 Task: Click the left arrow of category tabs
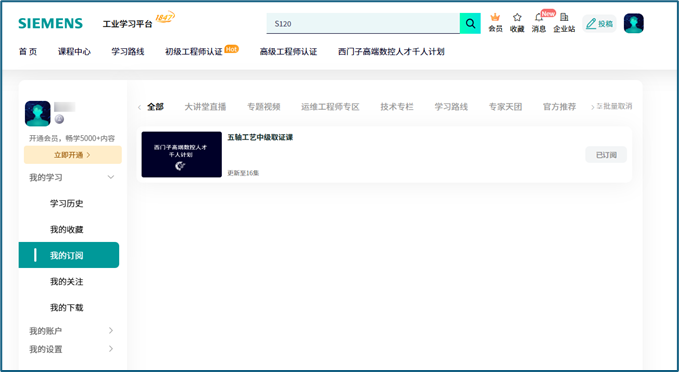coord(139,107)
